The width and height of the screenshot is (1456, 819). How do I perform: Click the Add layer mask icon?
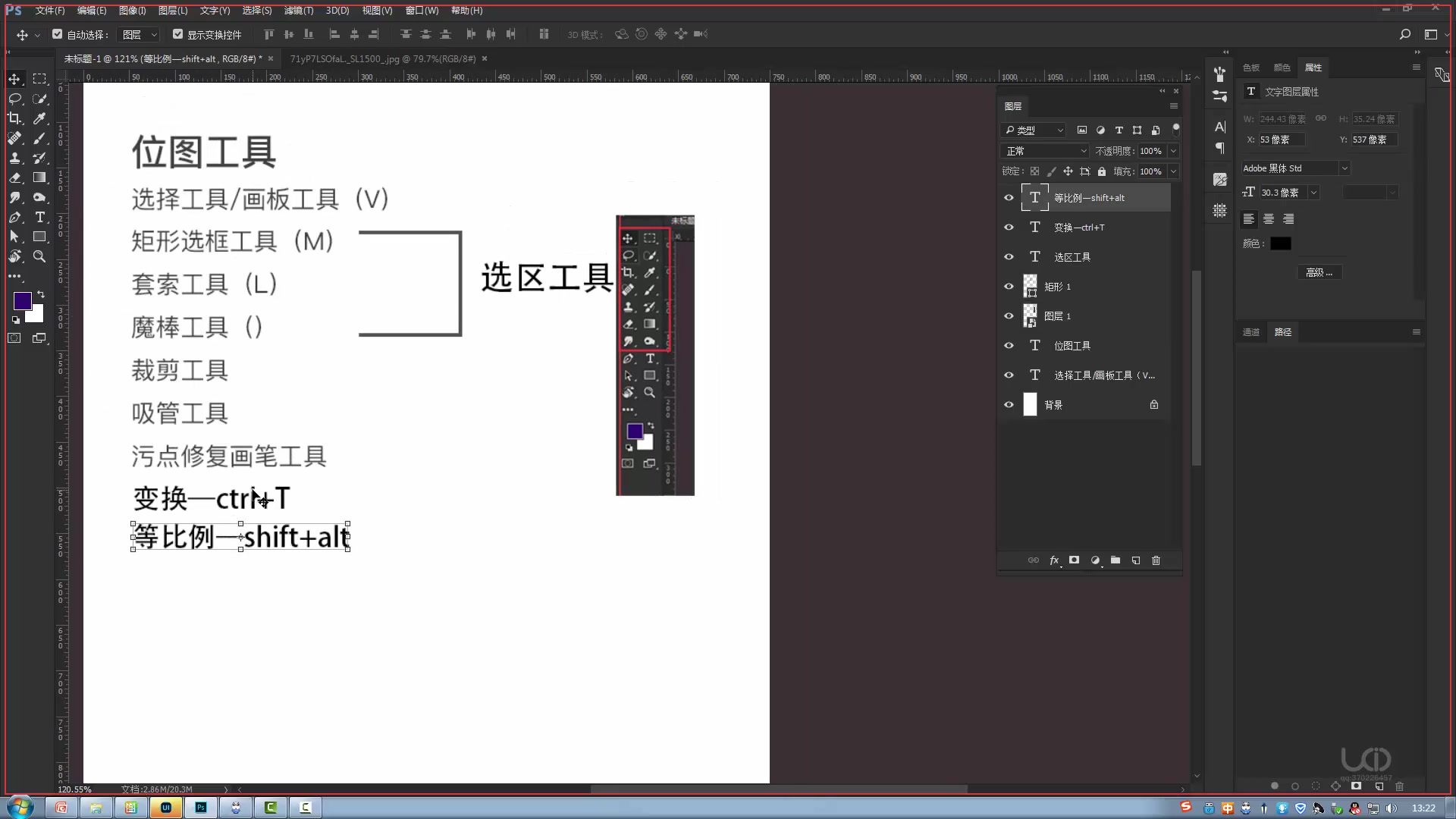[1074, 560]
